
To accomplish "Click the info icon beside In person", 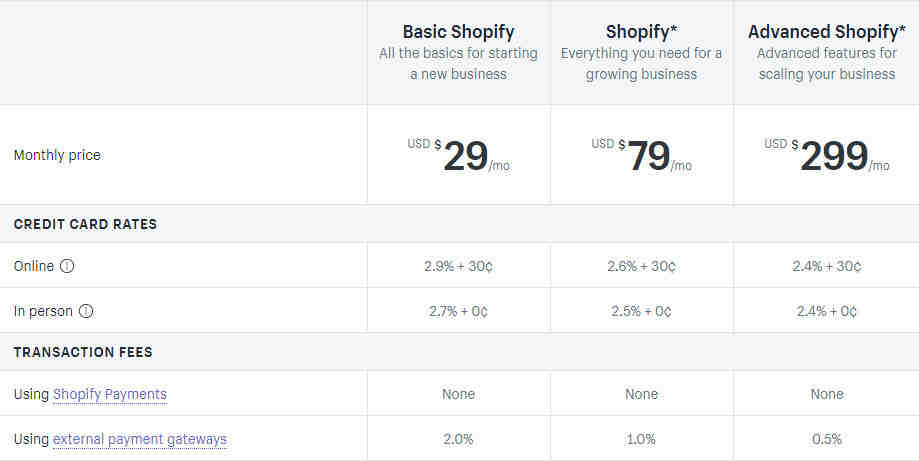I will [x=86, y=311].
